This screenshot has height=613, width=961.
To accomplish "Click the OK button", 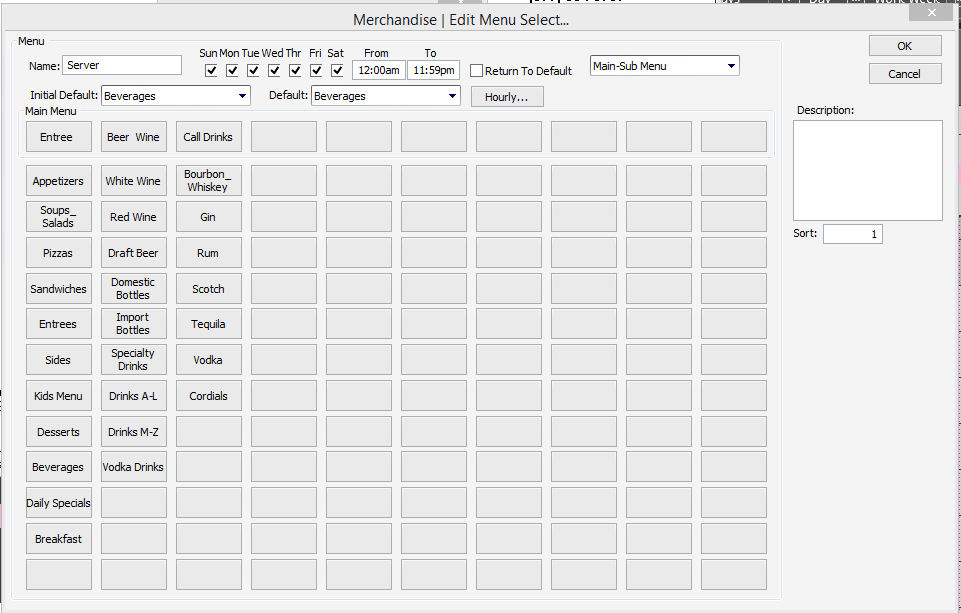I will 905,46.
